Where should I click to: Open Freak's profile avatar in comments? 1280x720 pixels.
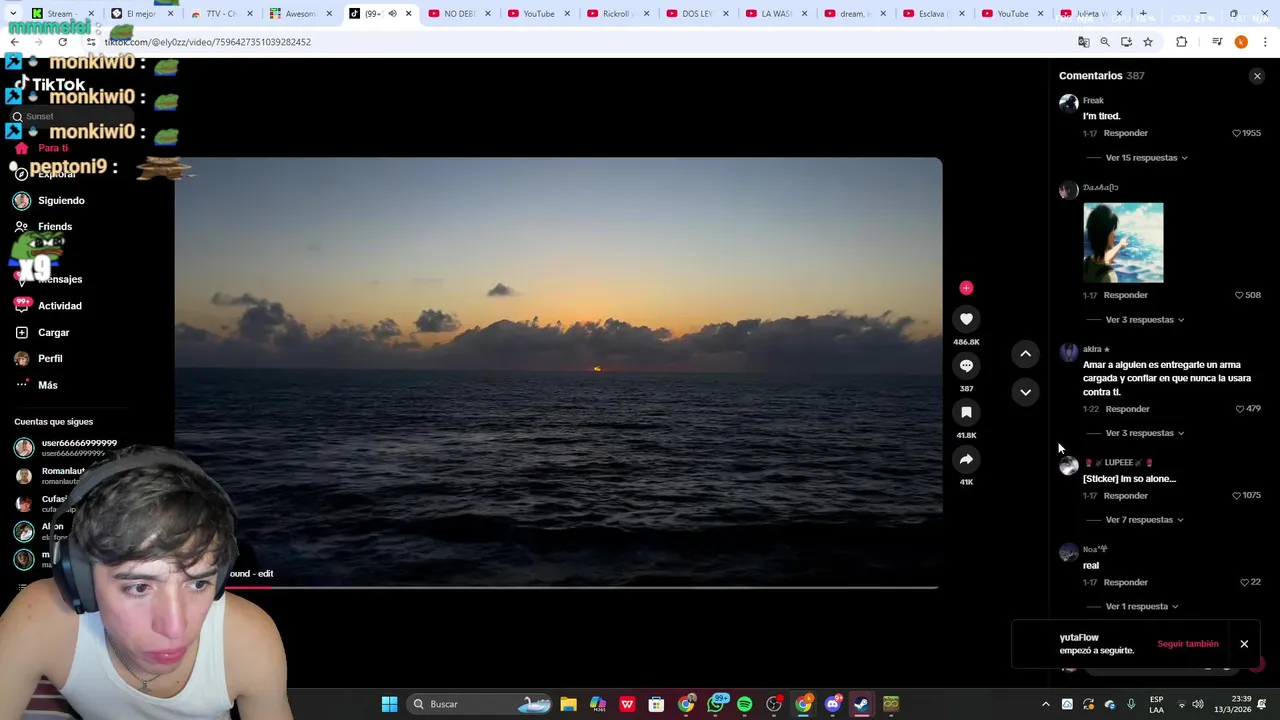pyautogui.click(x=1068, y=103)
